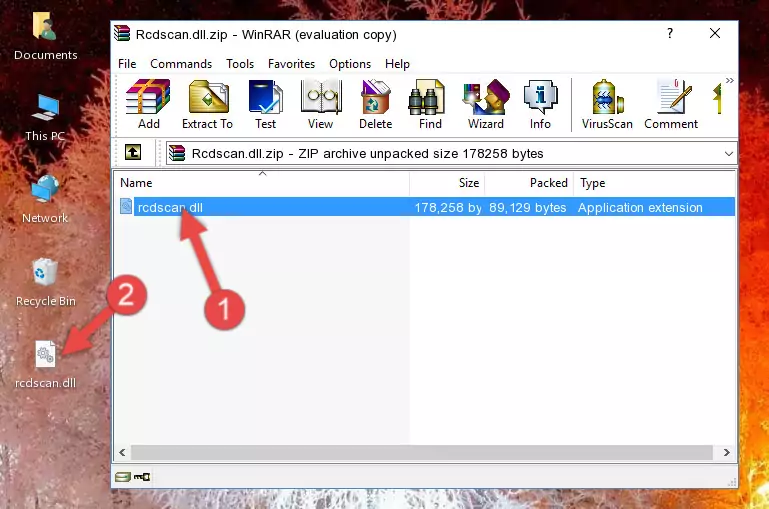
Task: Click the '178,258' size cell
Action: tap(447, 207)
